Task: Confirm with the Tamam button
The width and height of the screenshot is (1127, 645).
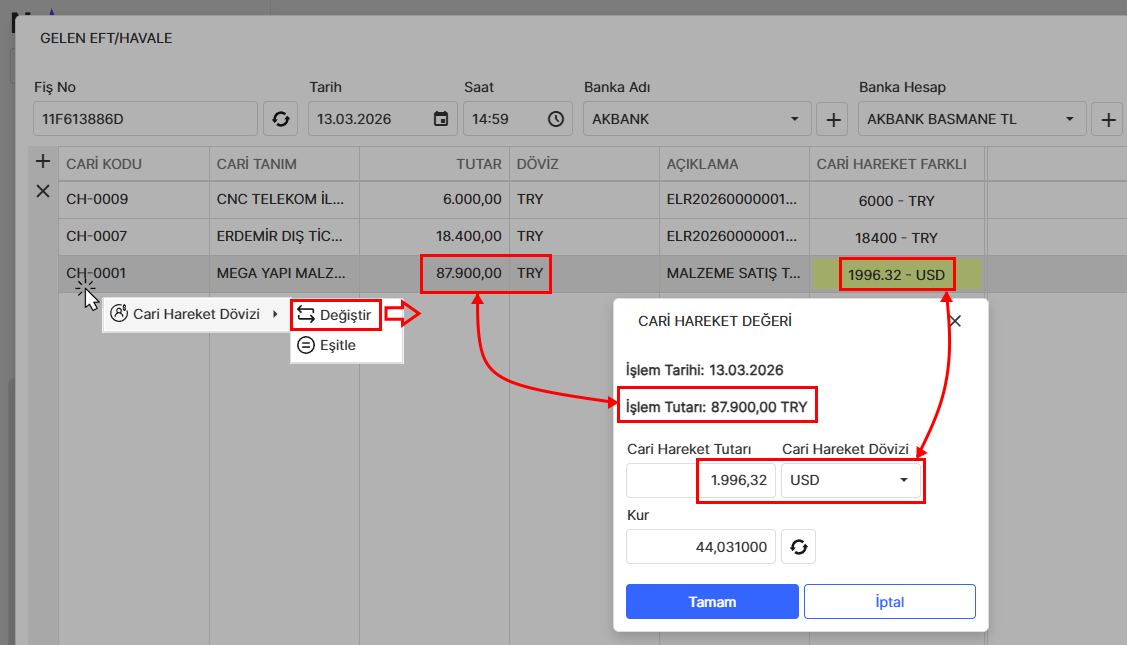Action: [x=712, y=602]
